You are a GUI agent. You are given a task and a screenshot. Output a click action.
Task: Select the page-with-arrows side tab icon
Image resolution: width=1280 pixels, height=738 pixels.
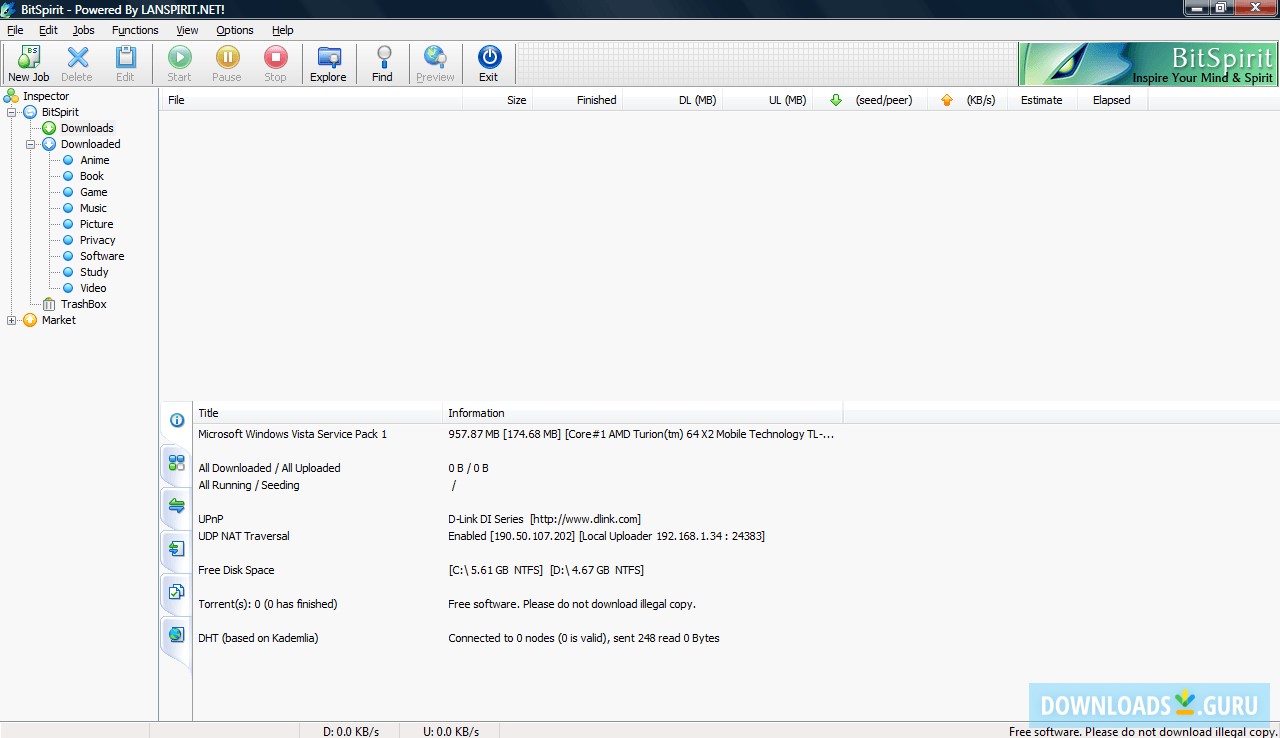click(x=176, y=549)
